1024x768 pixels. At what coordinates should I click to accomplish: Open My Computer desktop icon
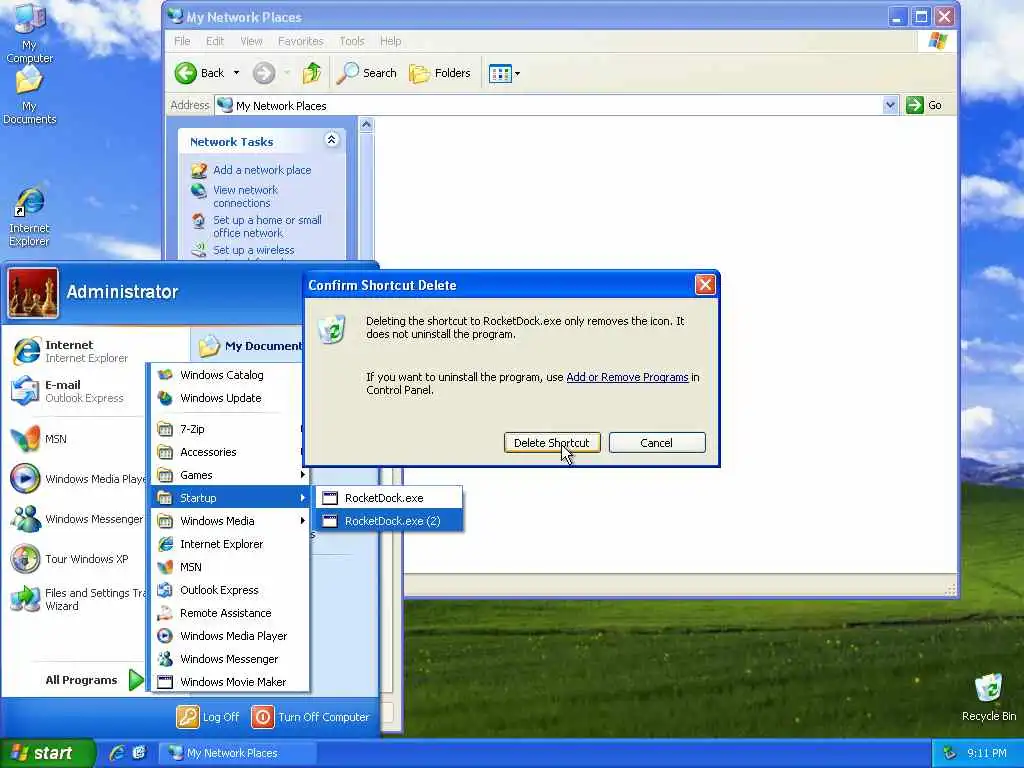[x=29, y=33]
